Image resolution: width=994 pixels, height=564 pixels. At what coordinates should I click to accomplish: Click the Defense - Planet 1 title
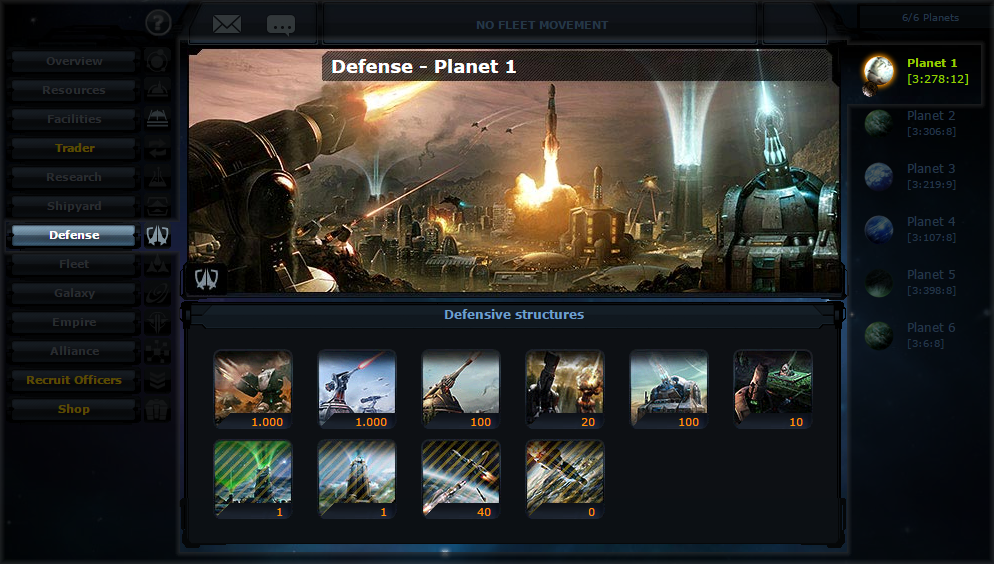[423, 67]
